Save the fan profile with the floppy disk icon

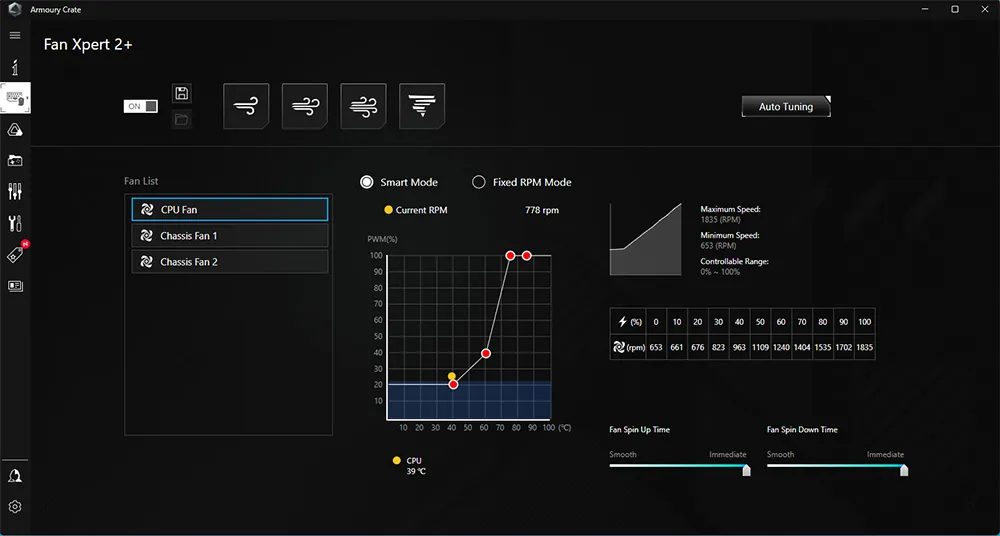[x=181, y=93]
